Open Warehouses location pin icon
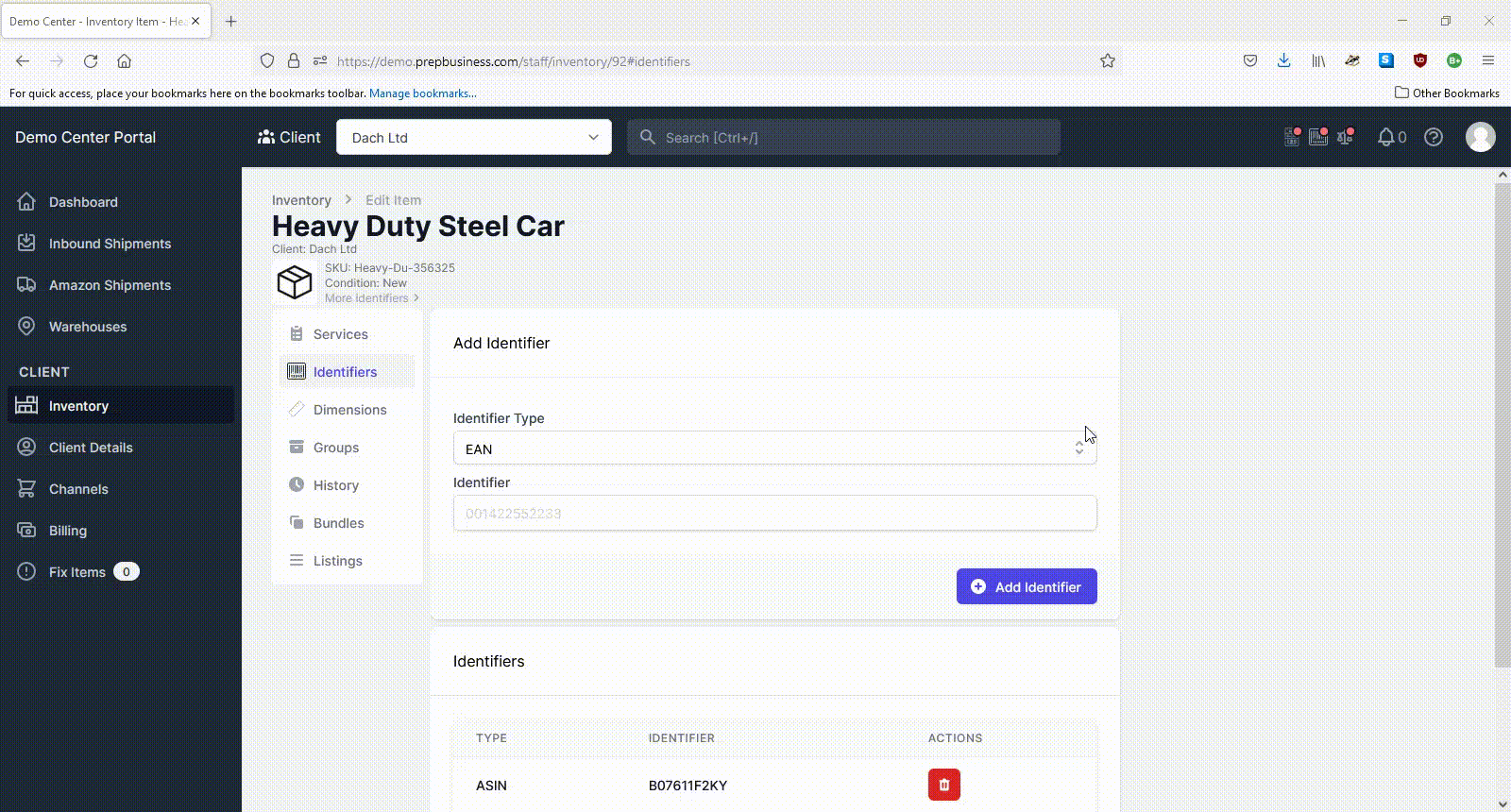This screenshot has width=1511, height=812. coord(26,326)
